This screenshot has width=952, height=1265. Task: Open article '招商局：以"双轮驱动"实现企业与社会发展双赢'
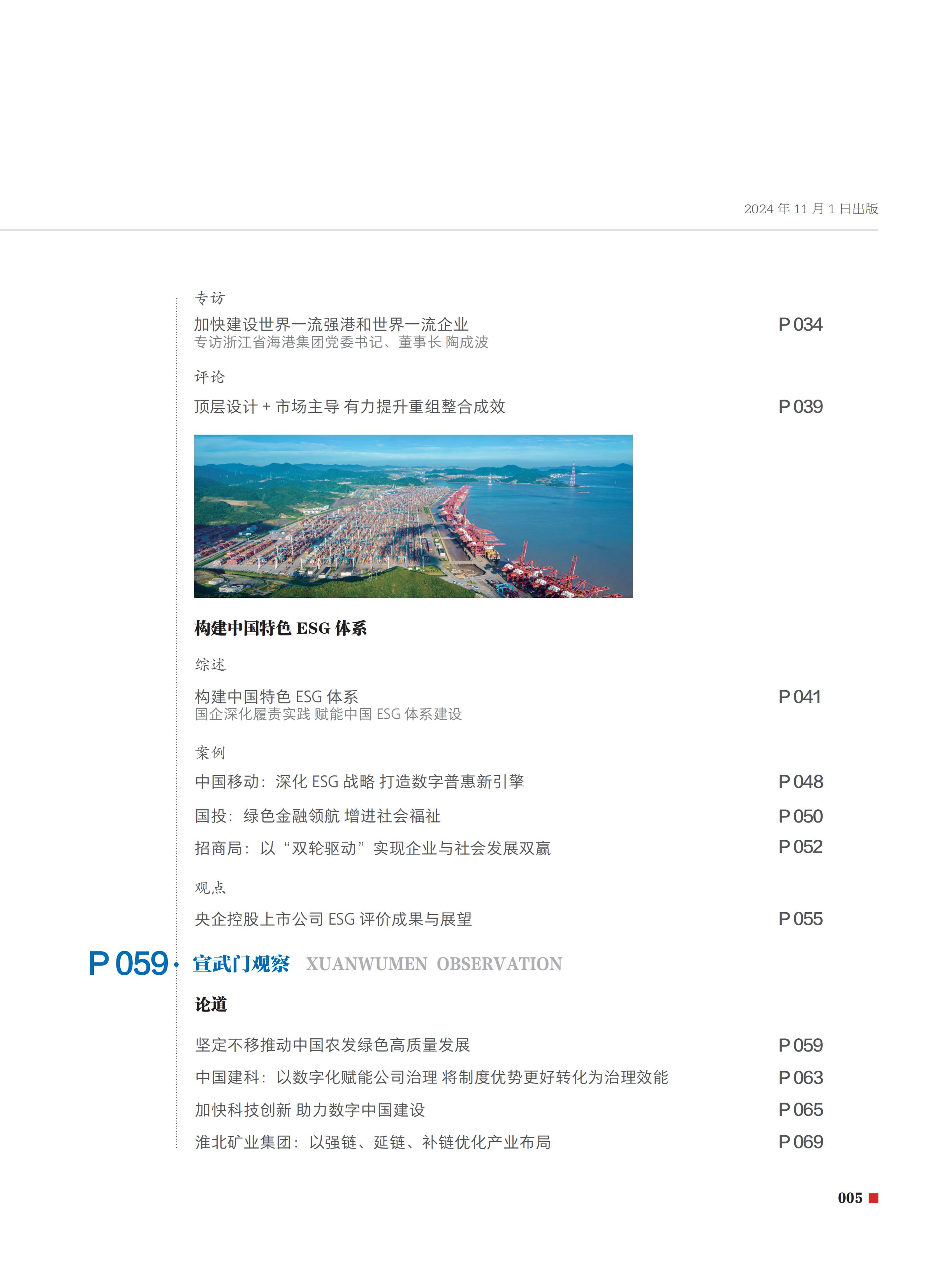tap(373, 848)
